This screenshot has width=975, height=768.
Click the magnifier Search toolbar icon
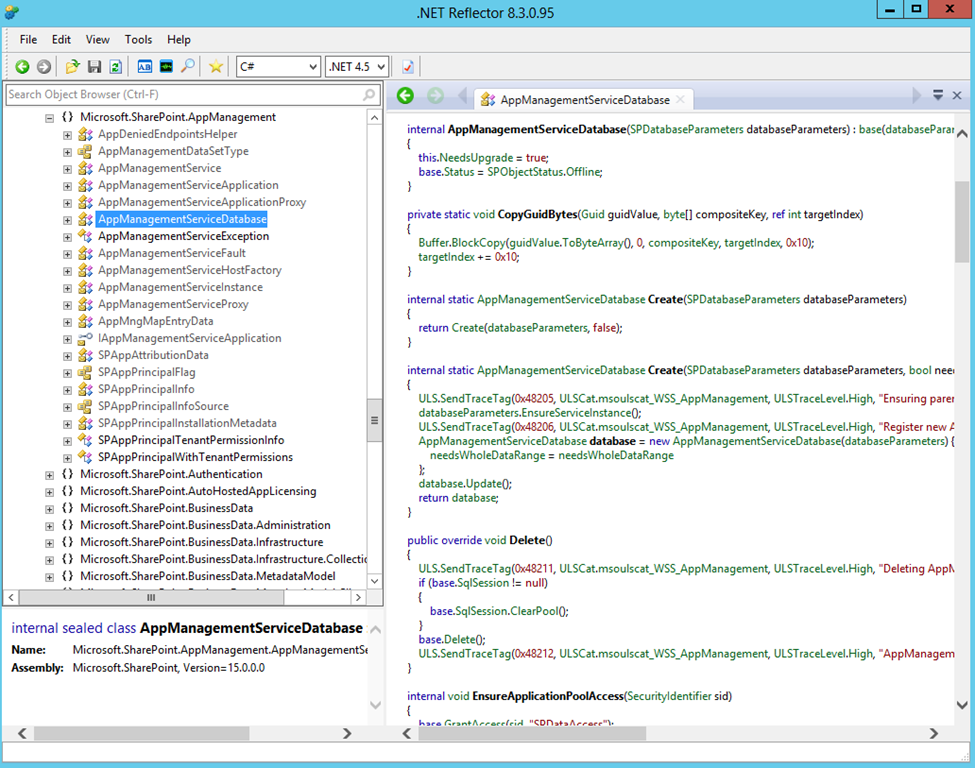pos(187,66)
